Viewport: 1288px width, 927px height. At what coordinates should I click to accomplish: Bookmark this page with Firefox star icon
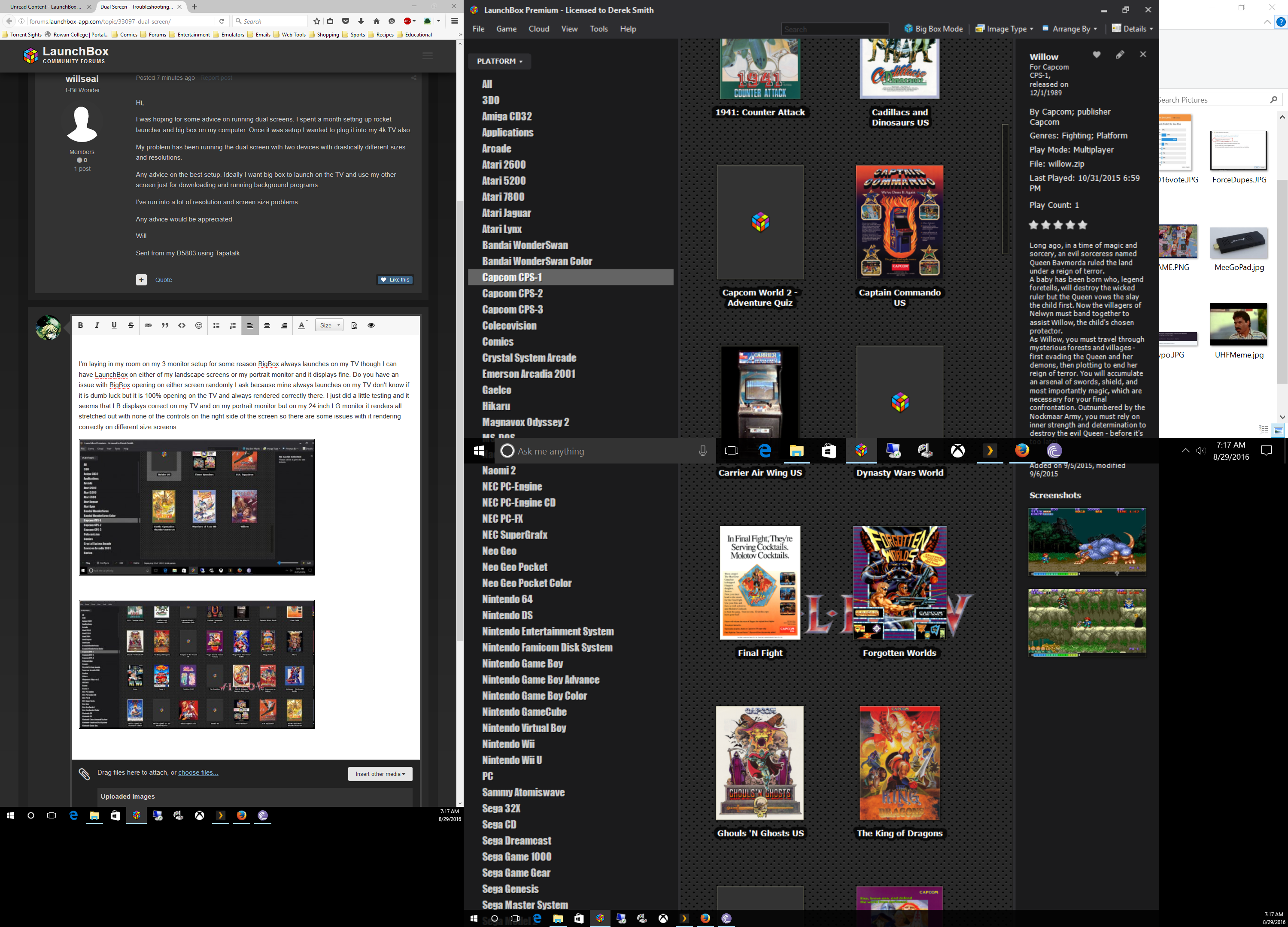click(317, 21)
